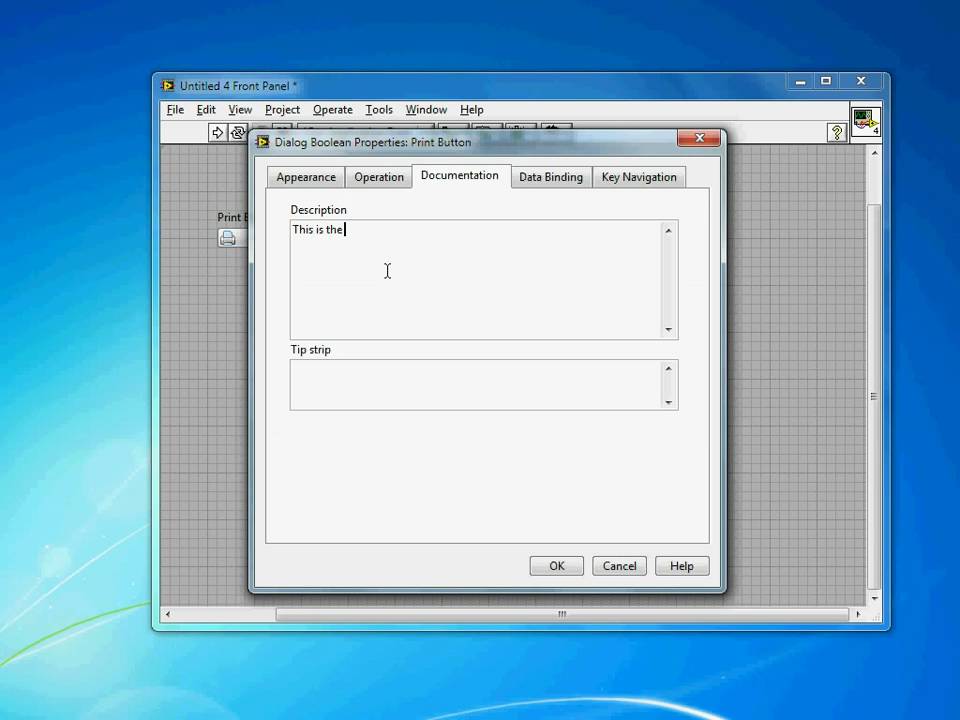960x720 pixels.
Task: Confirm with the OK button
Action: pyautogui.click(x=557, y=566)
